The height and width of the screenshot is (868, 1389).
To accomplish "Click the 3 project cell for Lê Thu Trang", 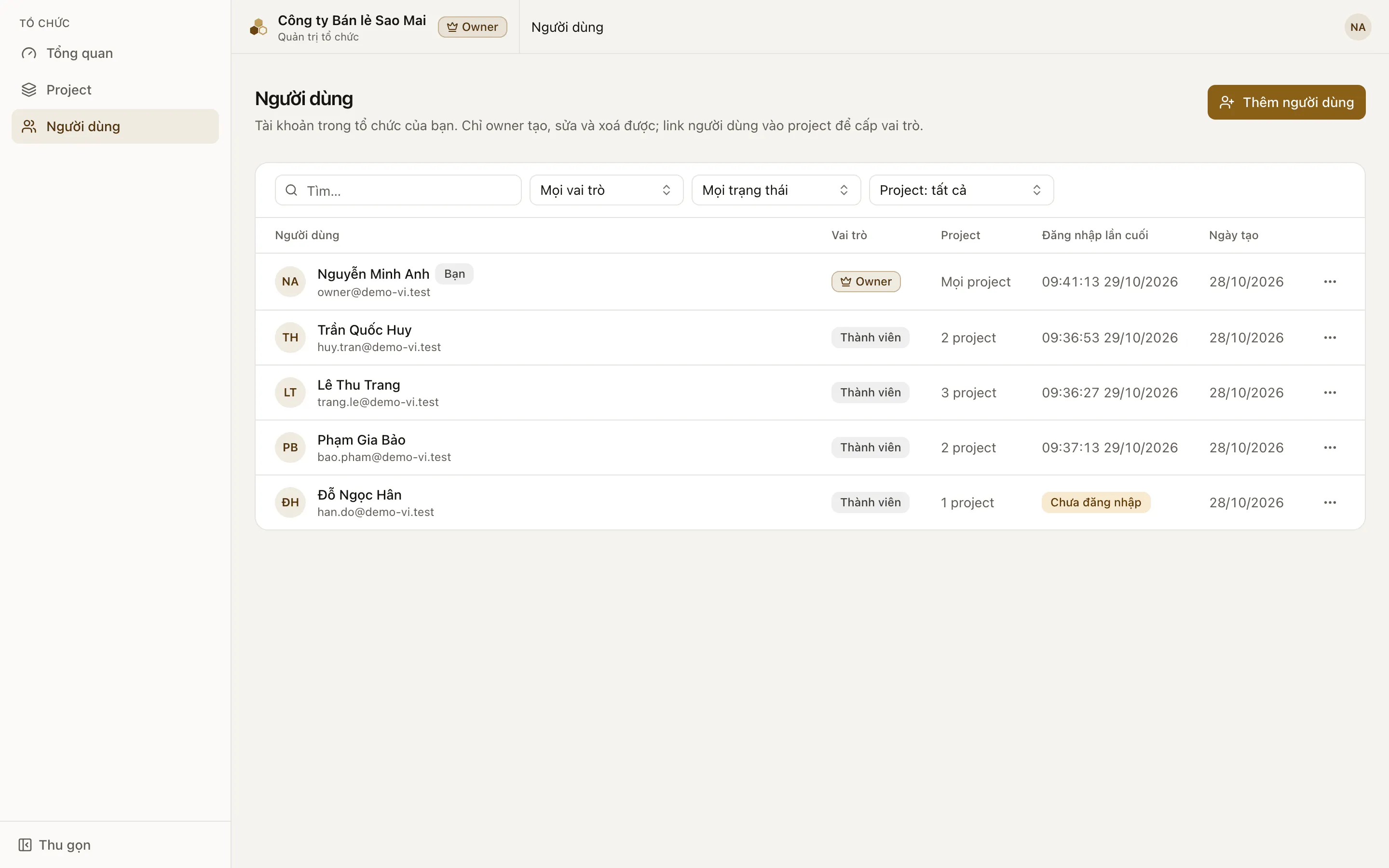I will click(968, 393).
